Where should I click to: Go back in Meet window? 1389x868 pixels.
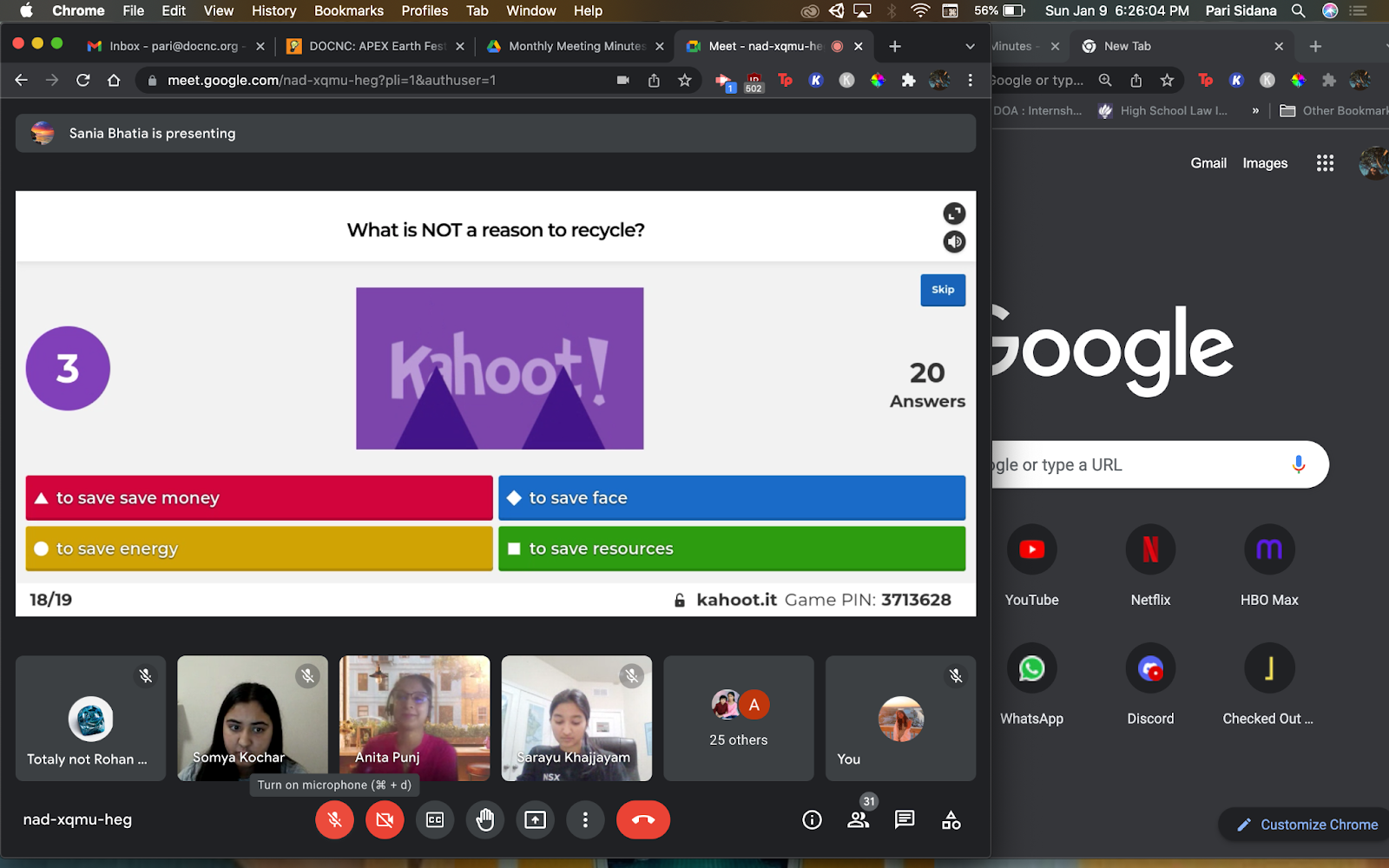pos(22,80)
